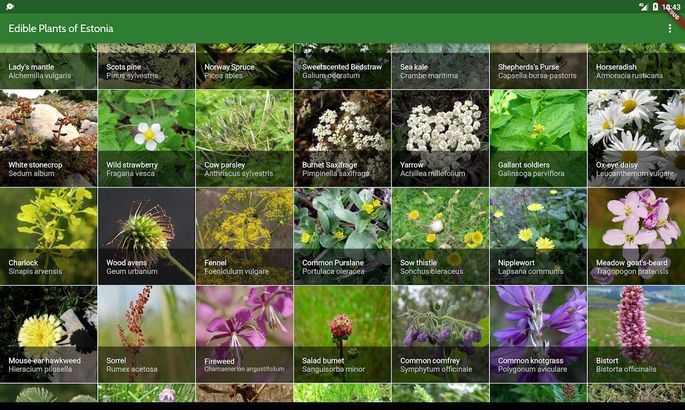The width and height of the screenshot is (685, 410).
Task: Select the Ox-eye daisy tile
Action: [x=637, y=138]
